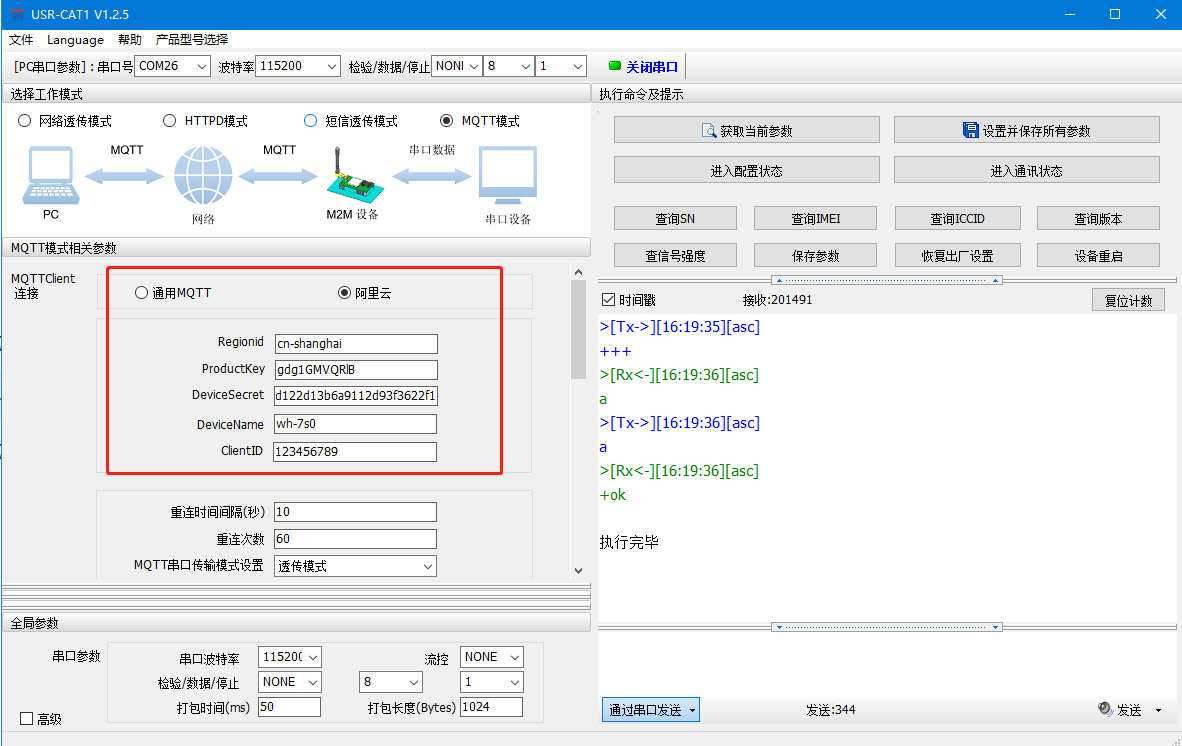Image resolution: width=1182 pixels, height=746 pixels.
Task: Open the Language menu
Action: tap(75, 40)
